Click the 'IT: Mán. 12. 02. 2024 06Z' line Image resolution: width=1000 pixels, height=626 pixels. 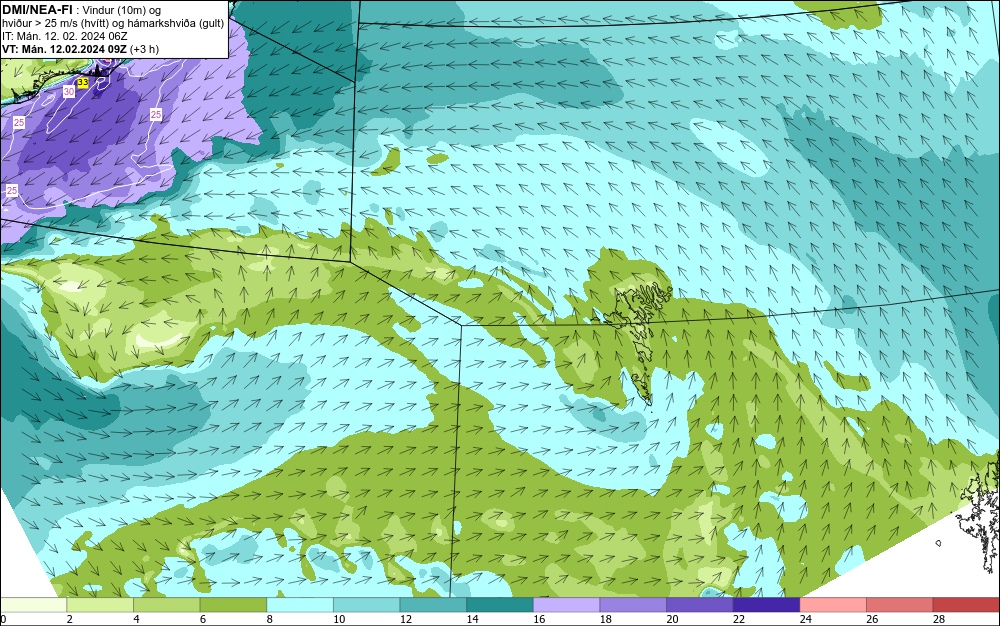[64, 36]
